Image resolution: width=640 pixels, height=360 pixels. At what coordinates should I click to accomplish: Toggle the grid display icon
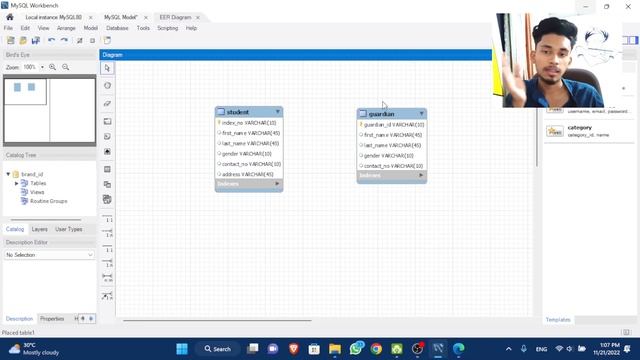(80, 40)
